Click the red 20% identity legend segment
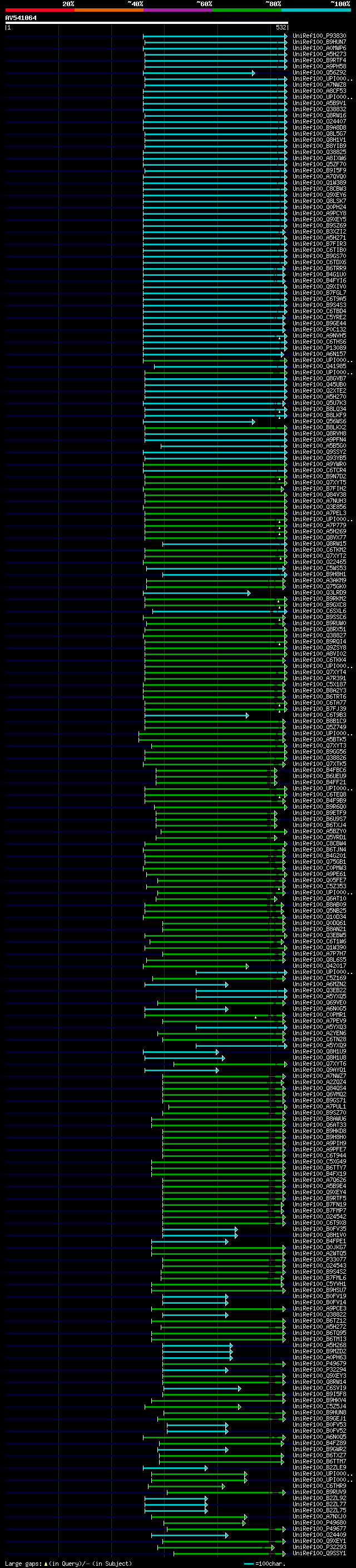The height and width of the screenshot is (1568, 356). (39, 10)
